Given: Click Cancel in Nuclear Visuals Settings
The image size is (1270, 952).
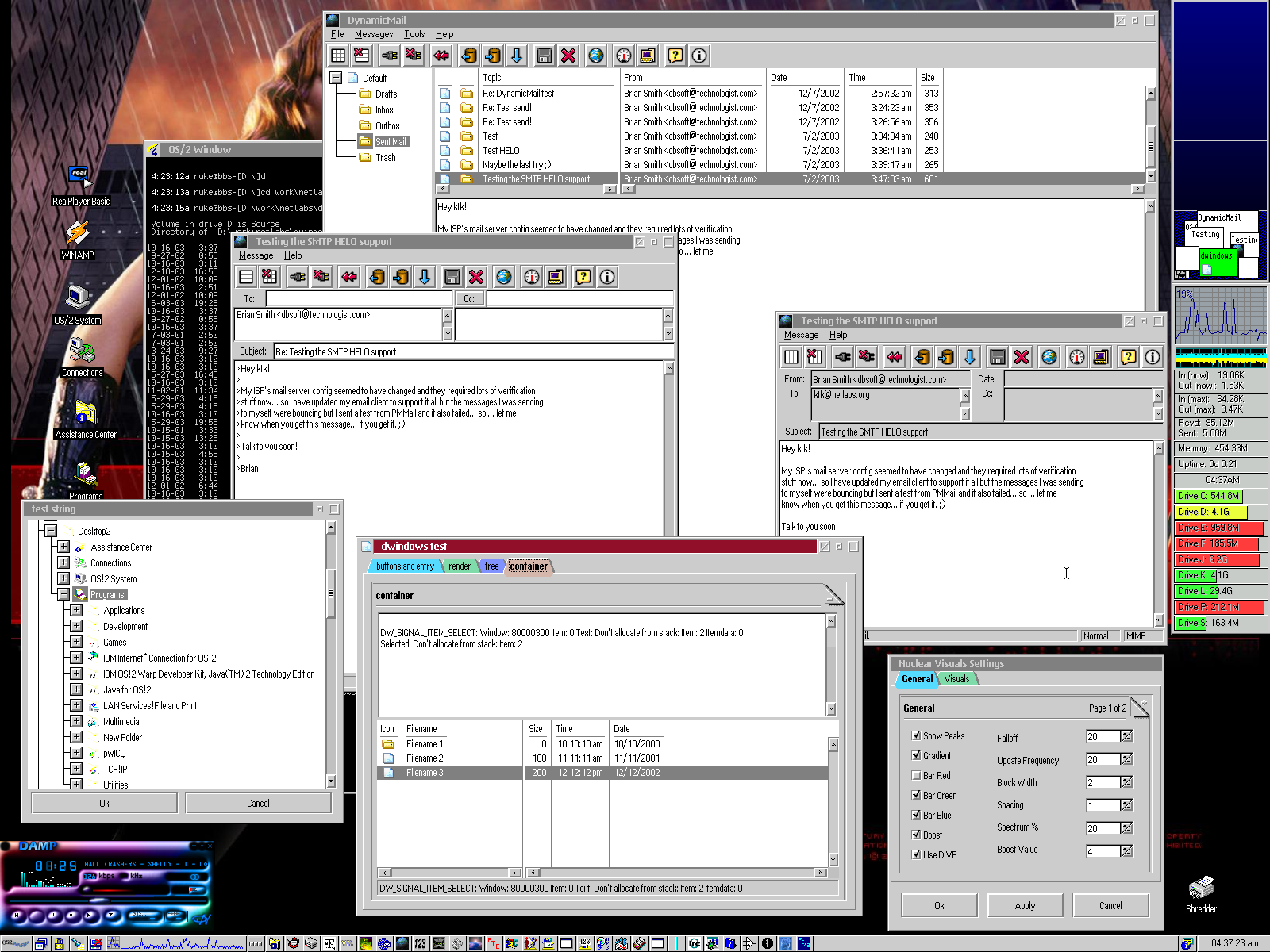Looking at the screenshot, I should pyautogui.click(x=1110, y=905).
